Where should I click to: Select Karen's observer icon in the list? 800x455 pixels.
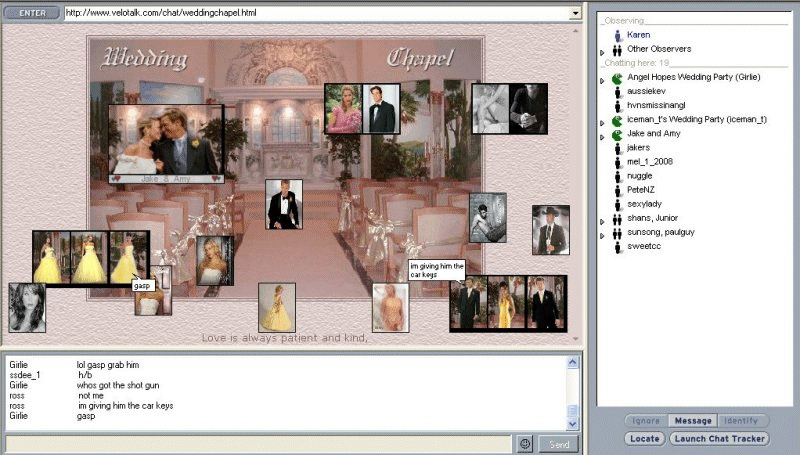click(x=617, y=35)
